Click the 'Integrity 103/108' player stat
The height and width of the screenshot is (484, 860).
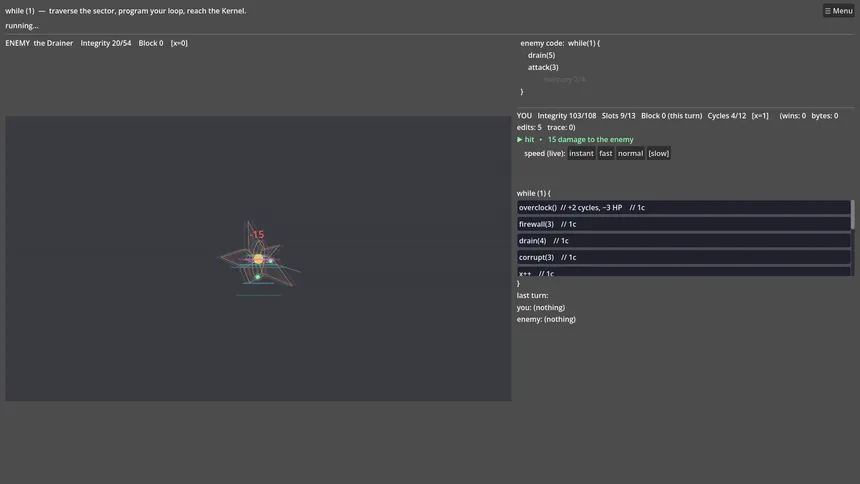point(567,116)
